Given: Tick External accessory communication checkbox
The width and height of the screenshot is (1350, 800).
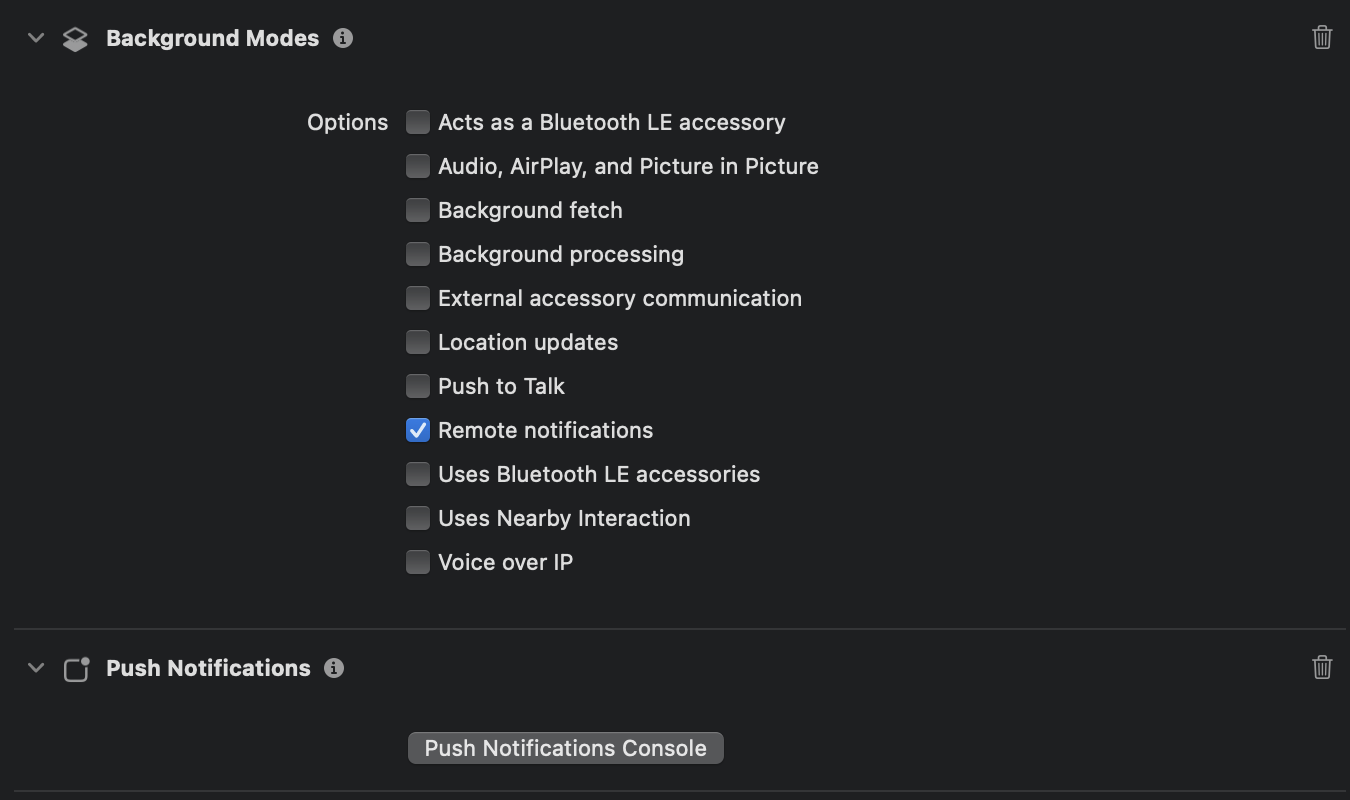Looking at the screenshot, I should pos(418,298).
